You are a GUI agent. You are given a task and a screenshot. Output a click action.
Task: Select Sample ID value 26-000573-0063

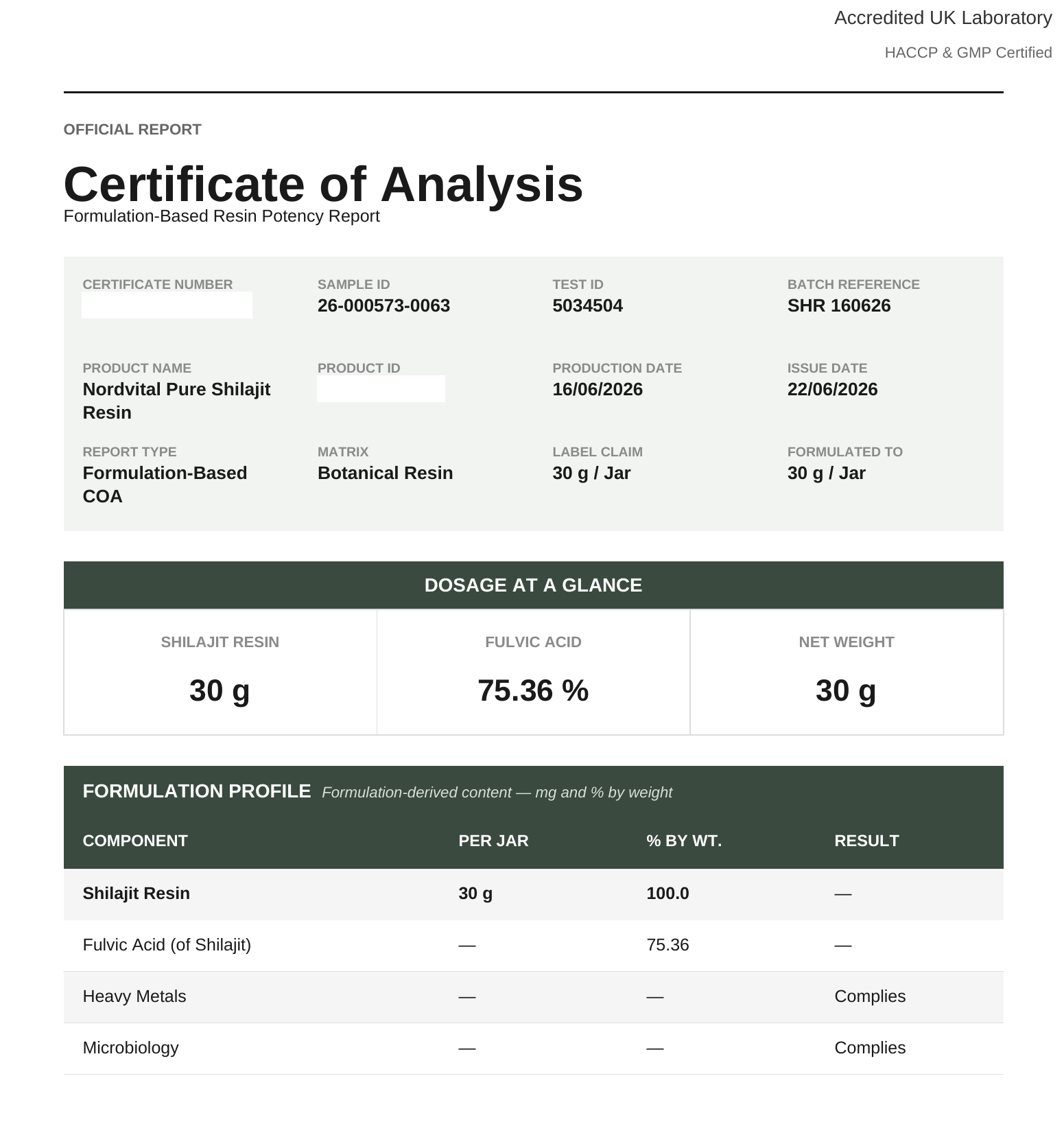point(383,306)
